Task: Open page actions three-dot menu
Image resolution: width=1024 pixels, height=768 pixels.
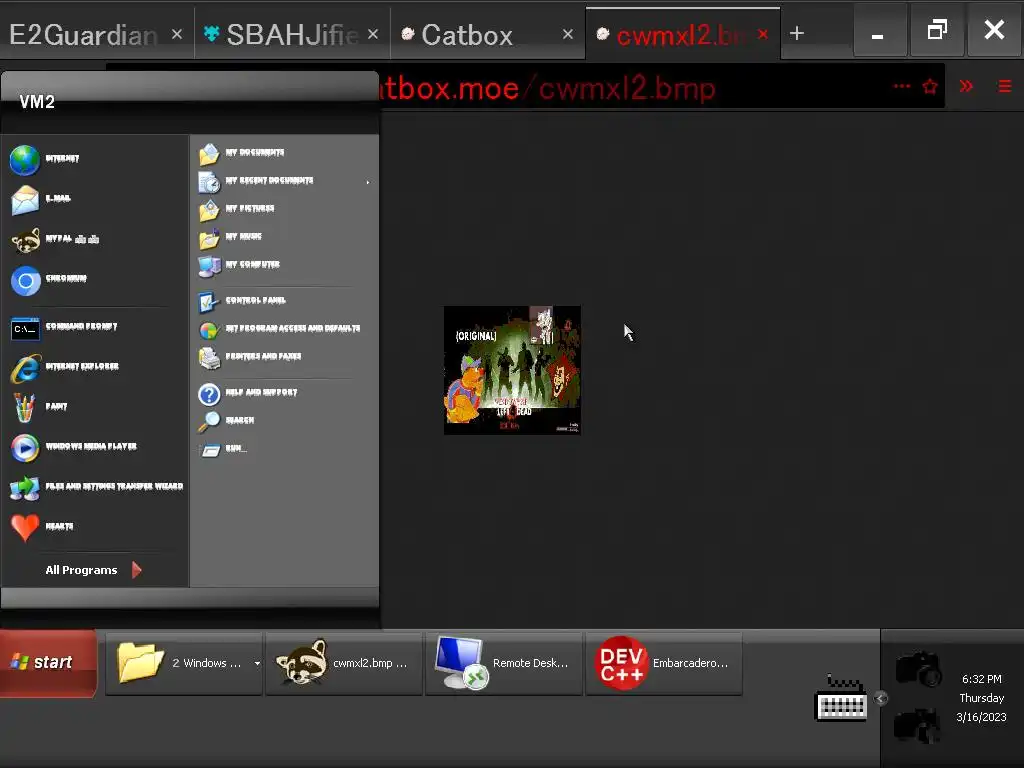Action: point(902,86)
